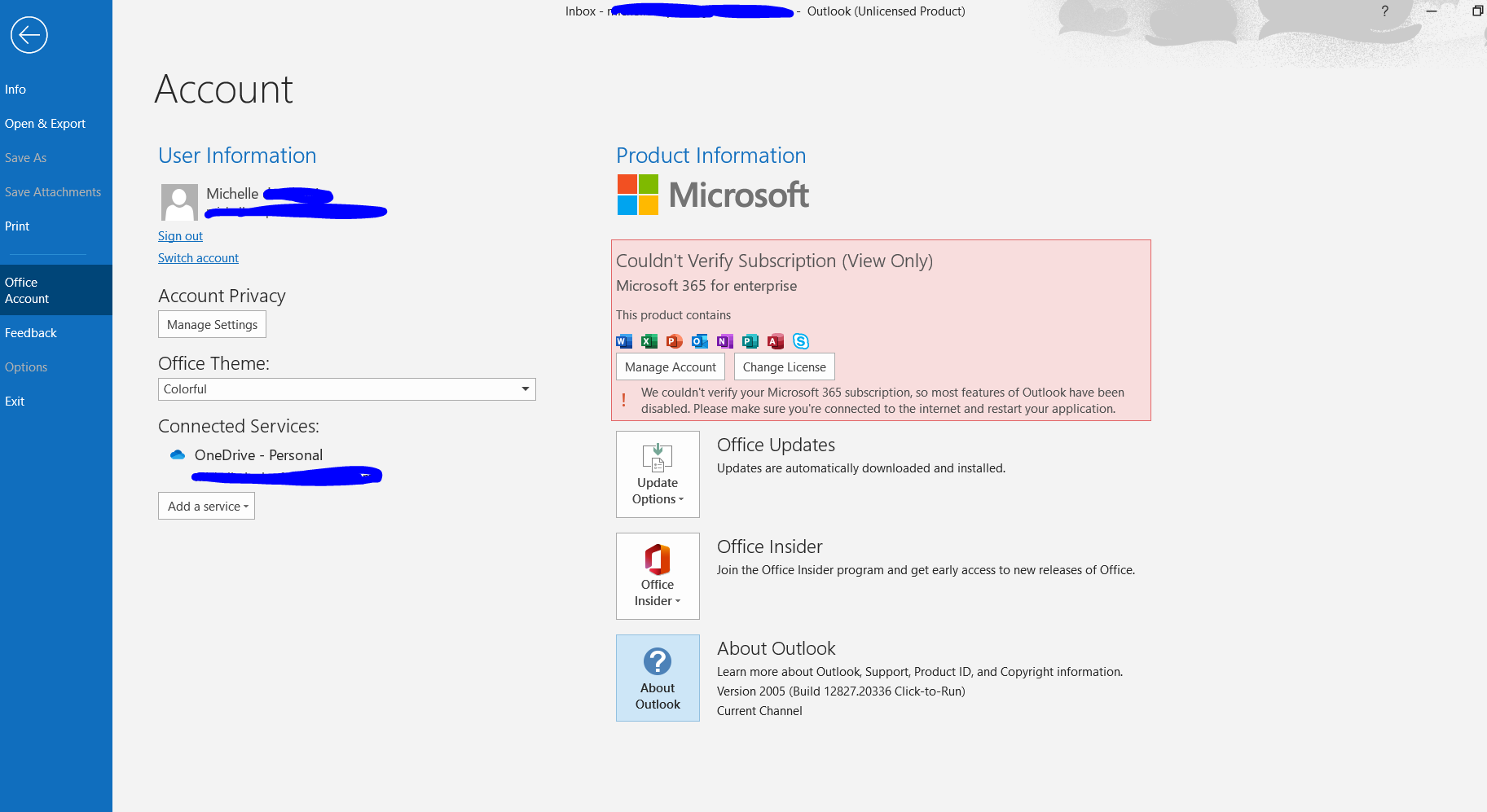Select Info in the left sidebar
Image resolution: width=1487 pixels, height=812 pixels.
(56, 90)
